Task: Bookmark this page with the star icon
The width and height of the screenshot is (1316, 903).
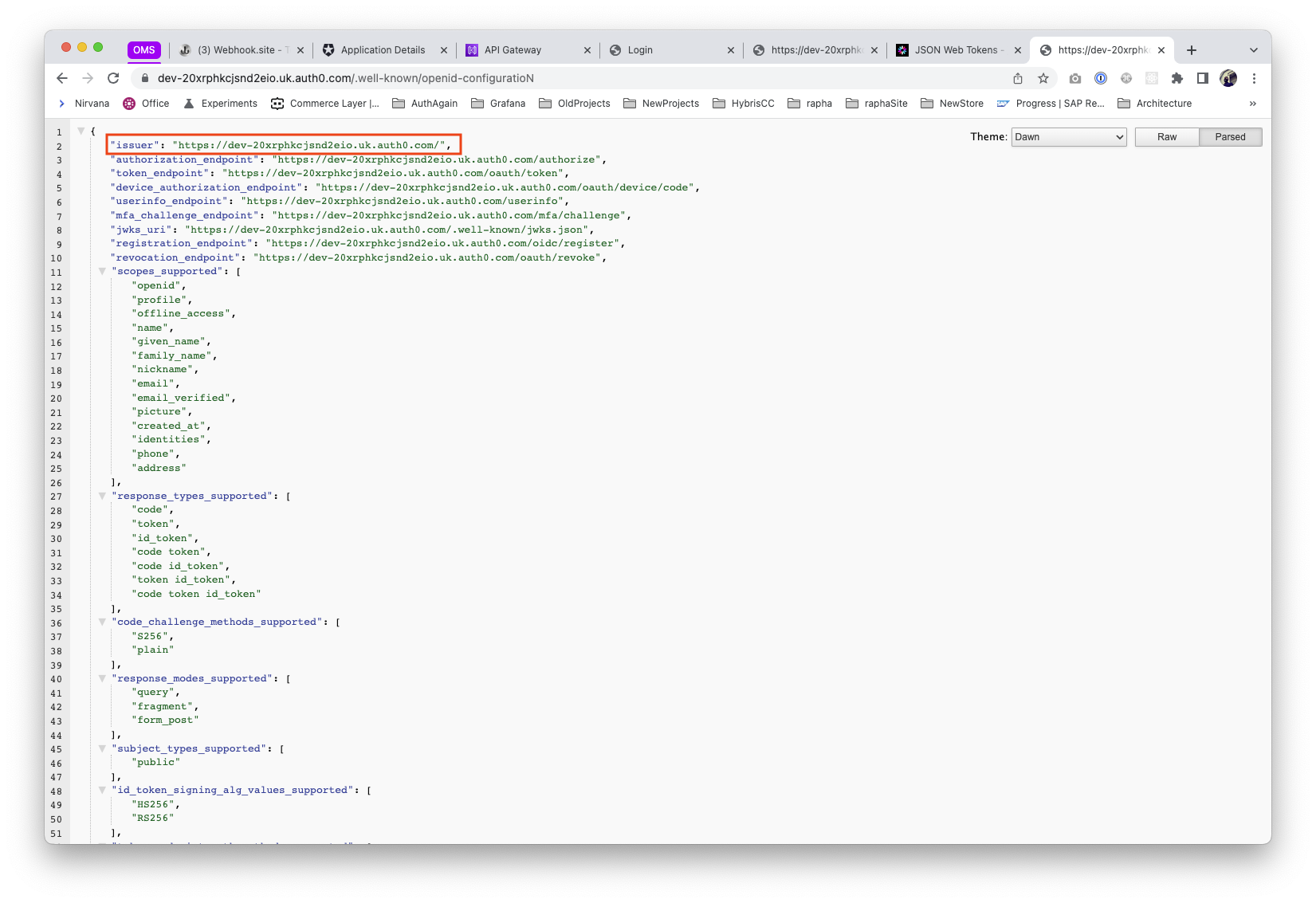Action: 1043,78
